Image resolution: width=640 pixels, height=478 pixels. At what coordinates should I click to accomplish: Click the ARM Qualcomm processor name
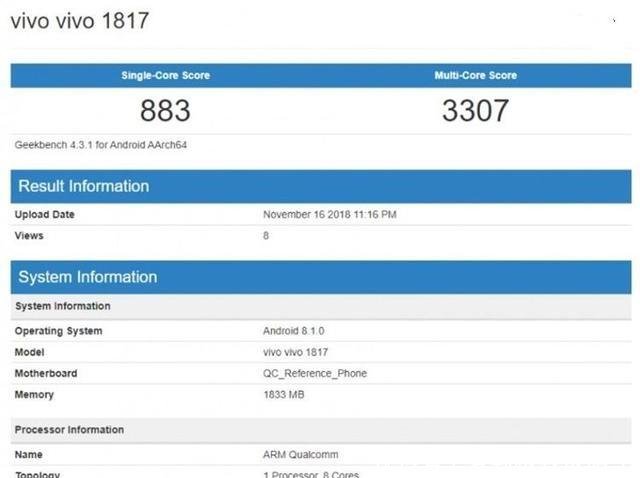click(299, 454)
